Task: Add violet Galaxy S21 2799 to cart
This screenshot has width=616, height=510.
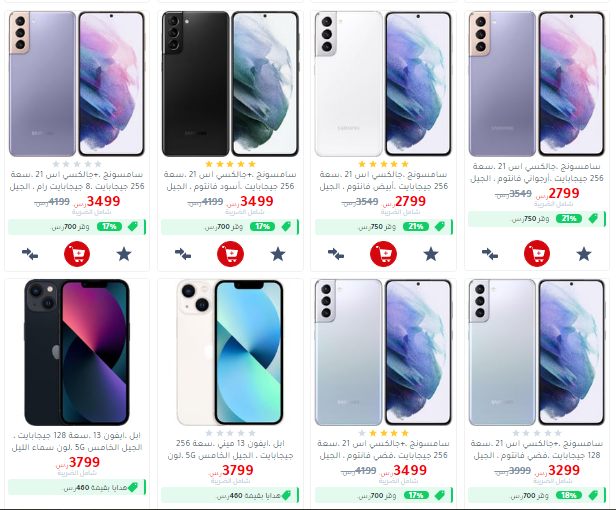Action: [x=537, y=253]
